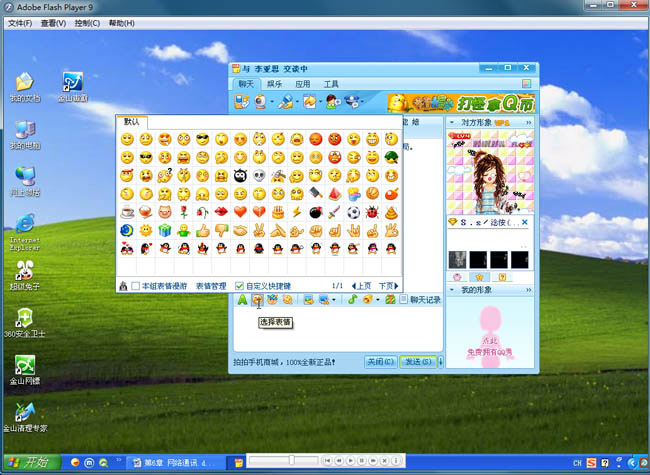Click the 发送(S) send button
The width and height of the screenshot is (650, 475).
pos(418,362)
